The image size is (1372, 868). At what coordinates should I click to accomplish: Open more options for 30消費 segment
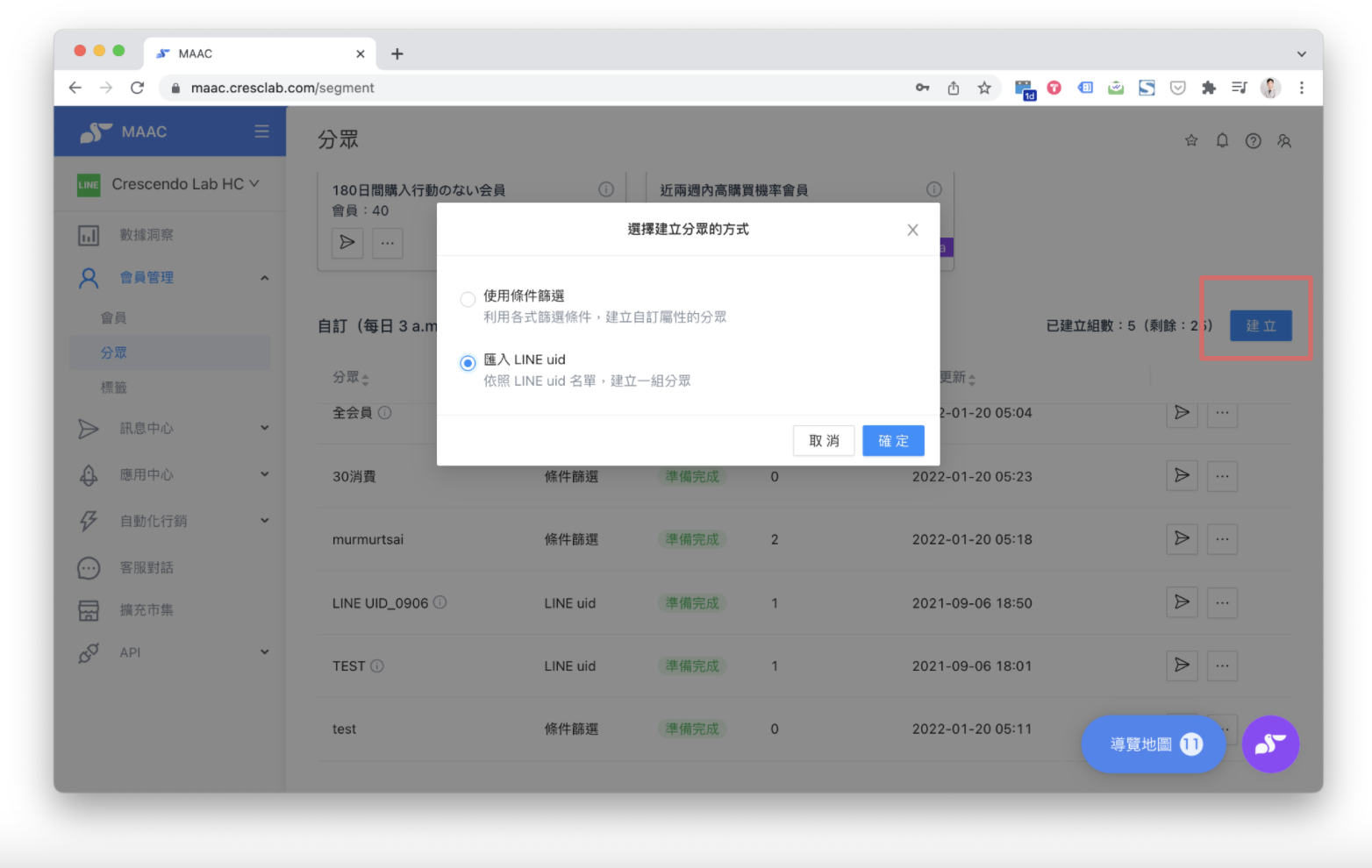[1222, 476]
